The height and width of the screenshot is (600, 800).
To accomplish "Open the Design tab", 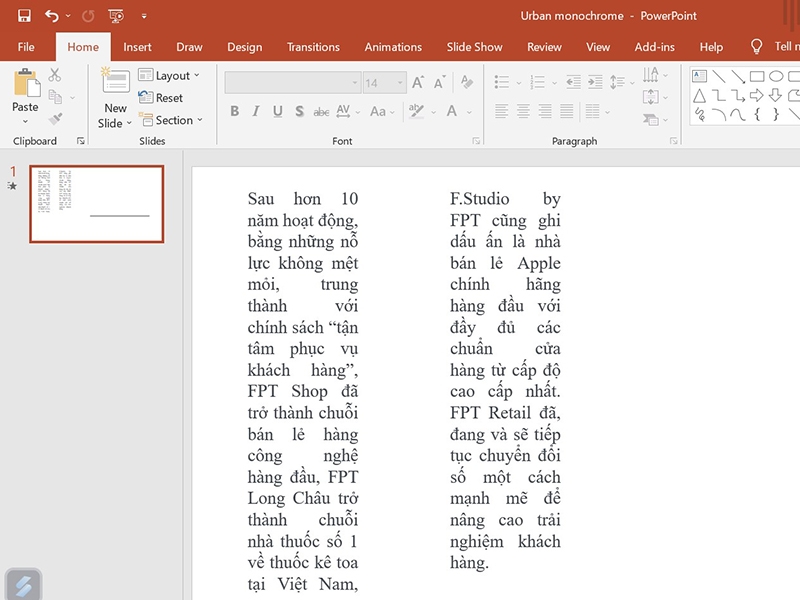I will coord(244,47).
